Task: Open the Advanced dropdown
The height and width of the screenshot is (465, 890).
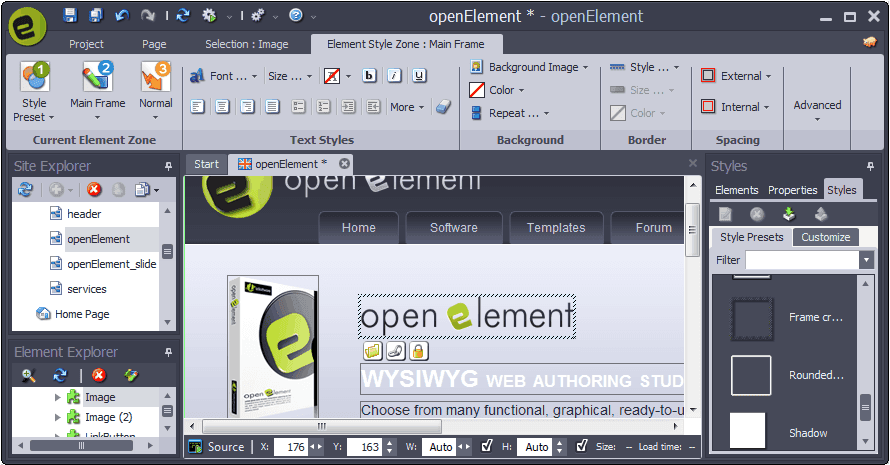Action: (817, 110)
